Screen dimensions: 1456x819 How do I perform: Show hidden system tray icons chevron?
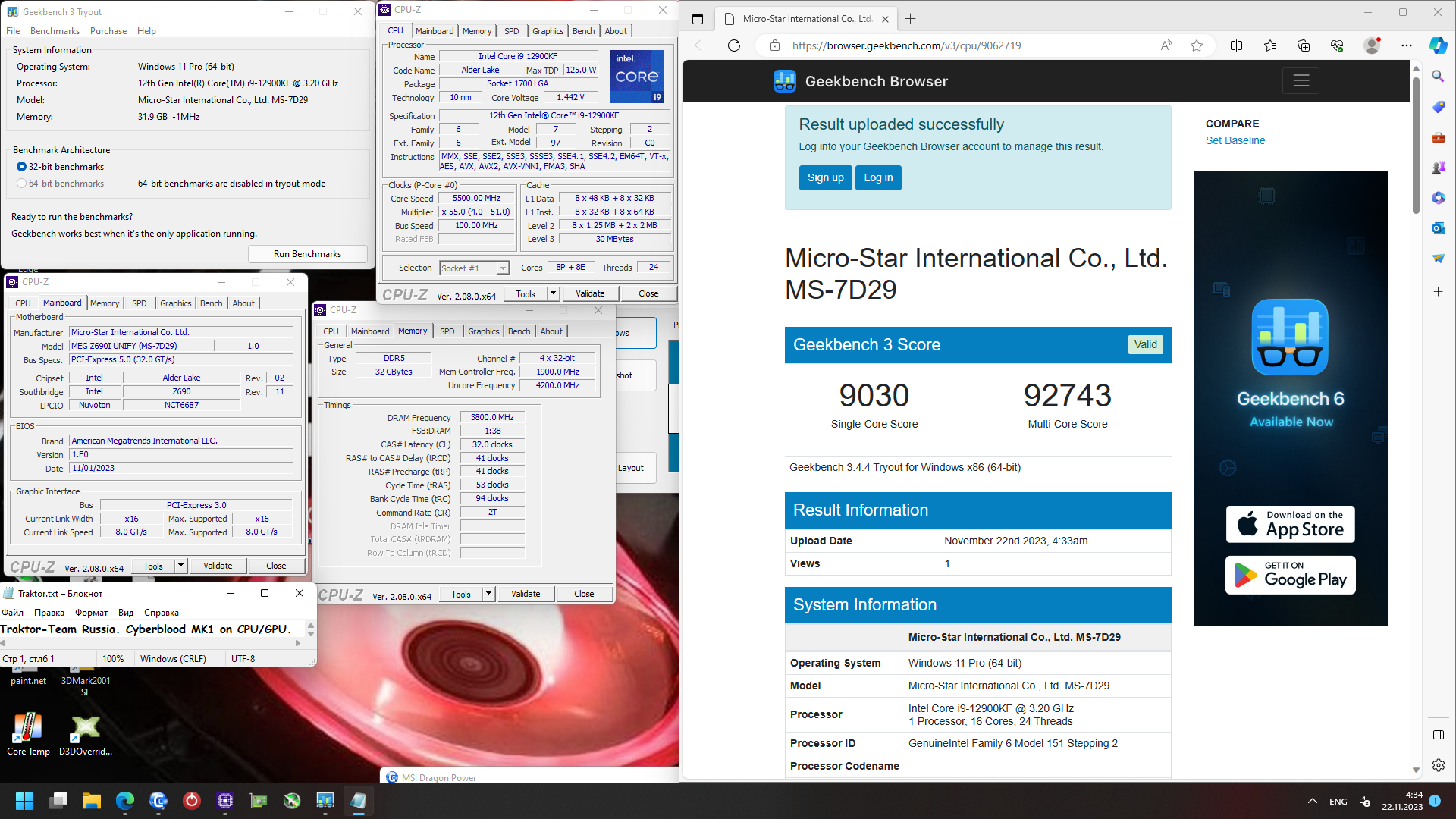point(1312,801)
